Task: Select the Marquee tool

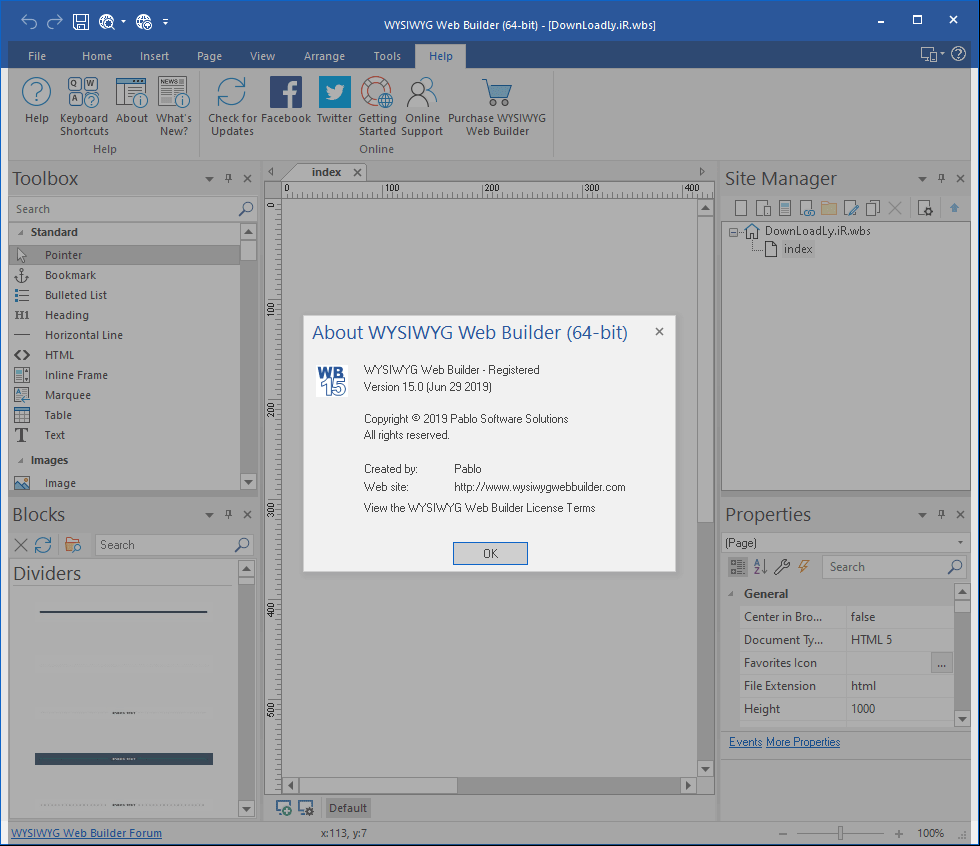Action: pyautogui.click(x=124, y=395)
